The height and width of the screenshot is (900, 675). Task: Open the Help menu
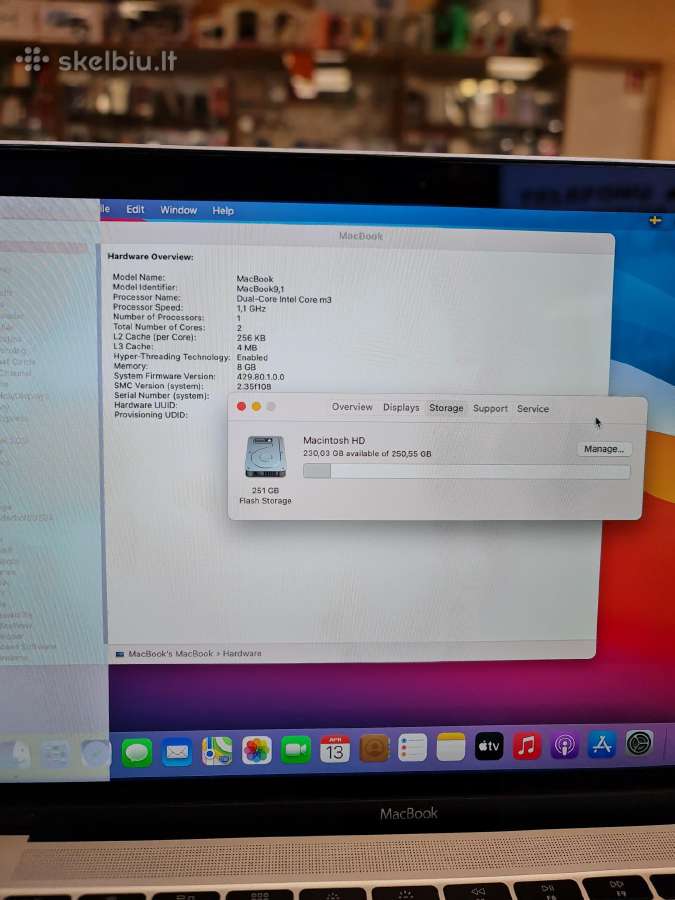pos(223,211)
